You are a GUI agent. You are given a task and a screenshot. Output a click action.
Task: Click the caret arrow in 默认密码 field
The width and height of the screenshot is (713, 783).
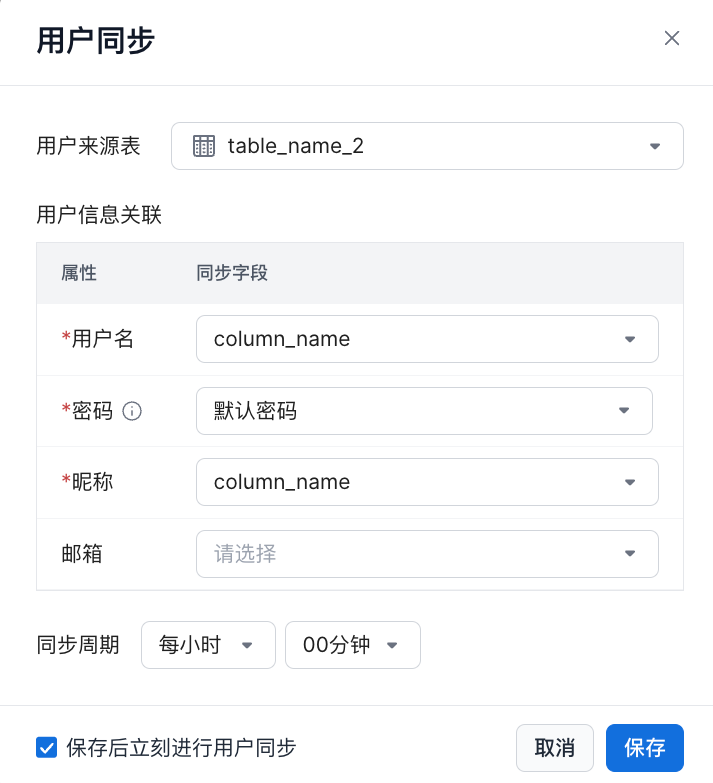tap(624, 411)
